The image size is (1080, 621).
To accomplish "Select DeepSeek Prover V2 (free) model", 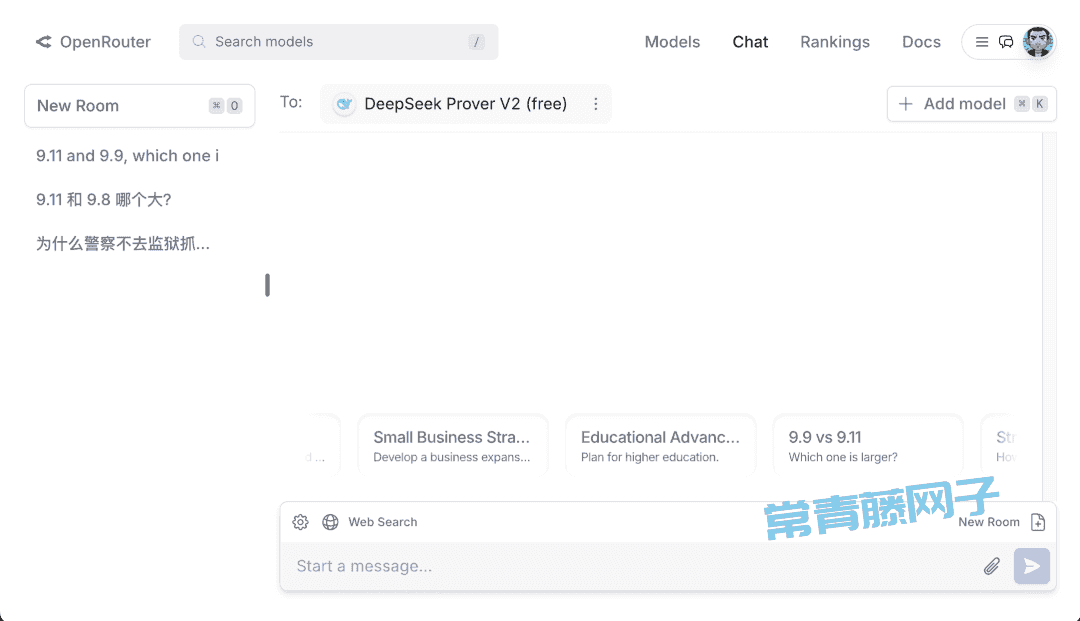I will click(x=466, y=104).
